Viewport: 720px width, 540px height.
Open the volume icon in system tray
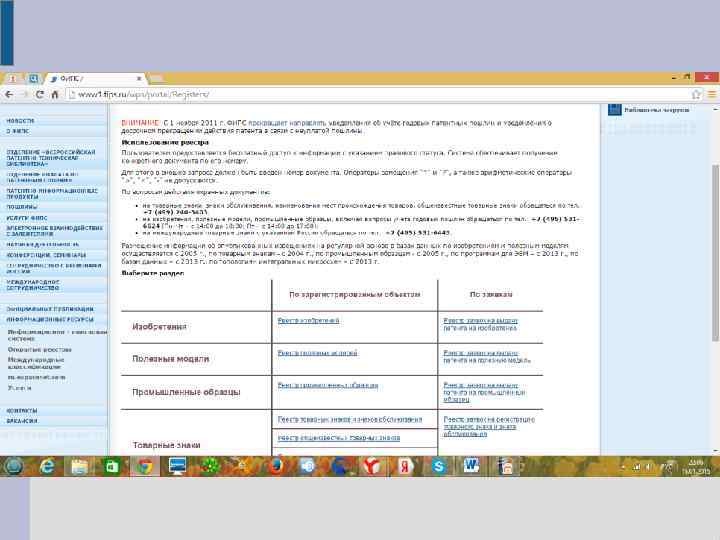648,467
